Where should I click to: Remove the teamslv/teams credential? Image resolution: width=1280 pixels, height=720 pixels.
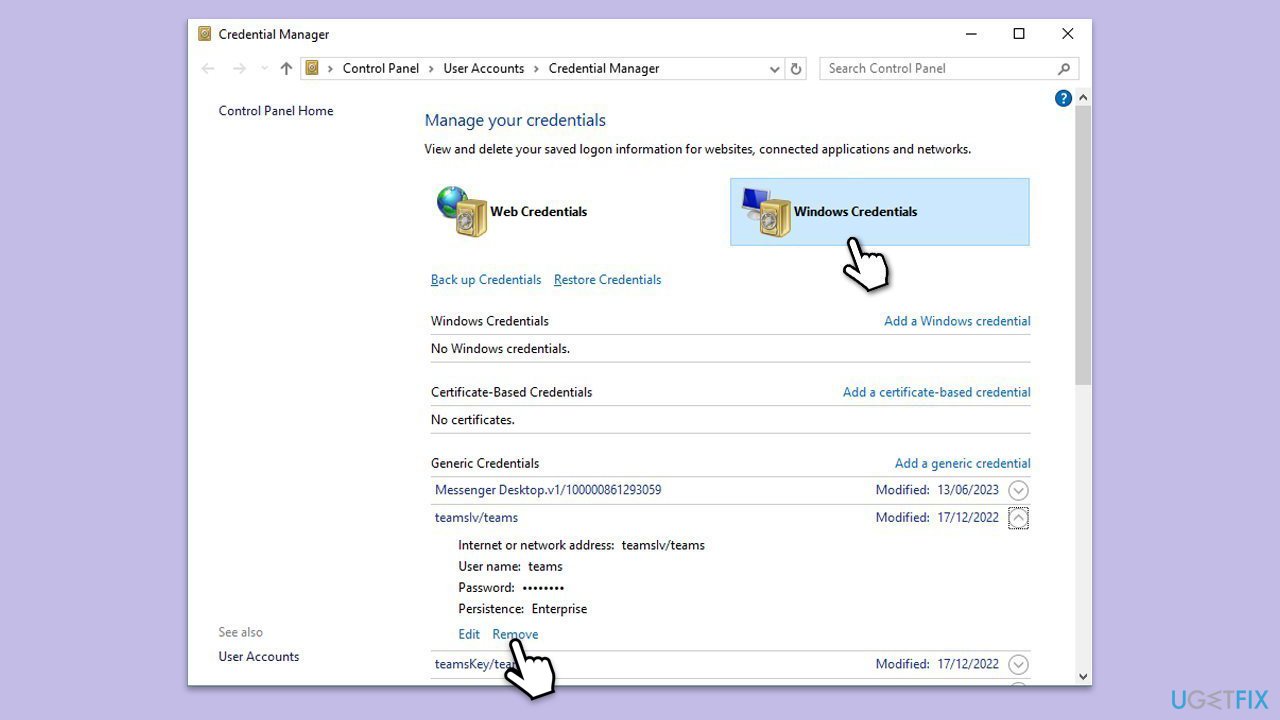tap(515, 634)
